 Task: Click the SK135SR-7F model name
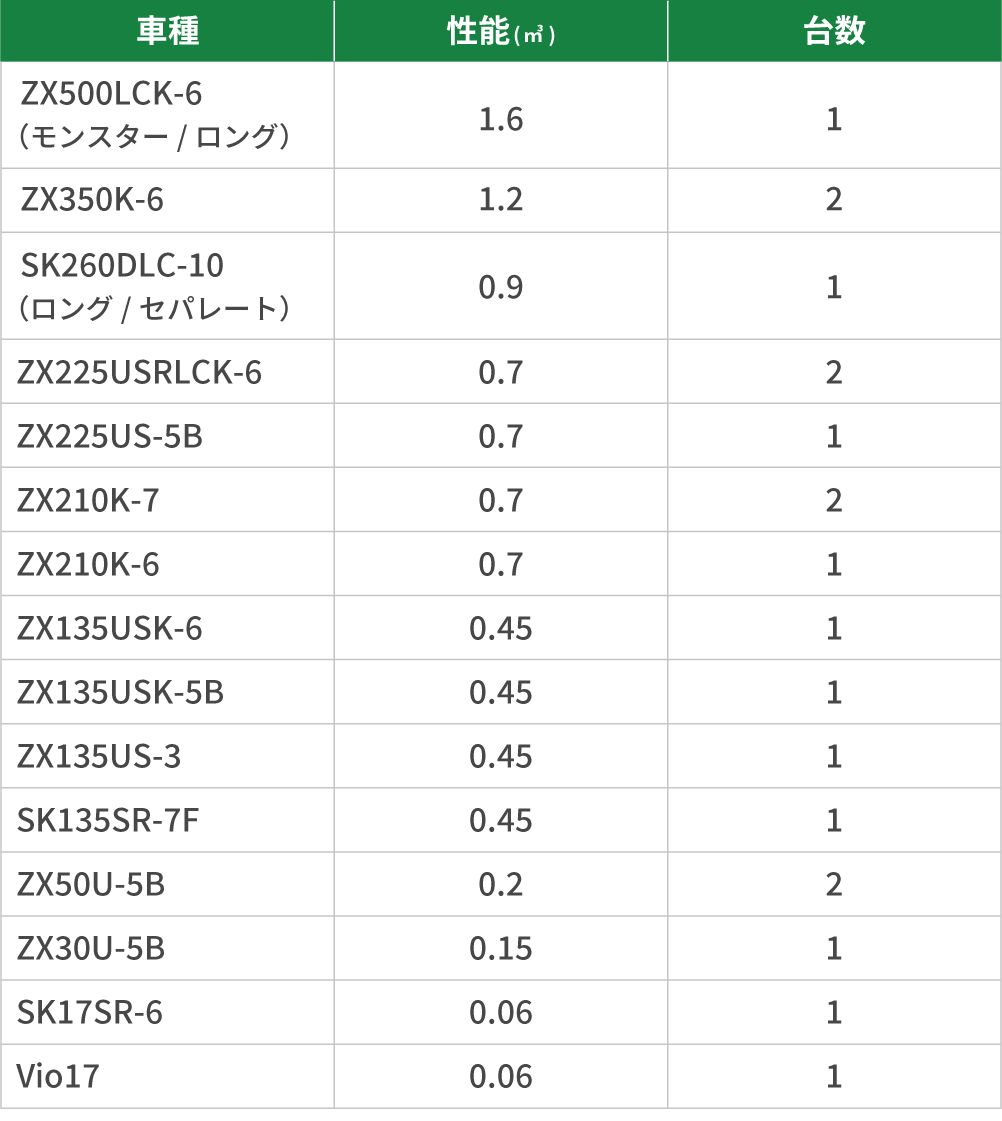(x=108, y=821)
